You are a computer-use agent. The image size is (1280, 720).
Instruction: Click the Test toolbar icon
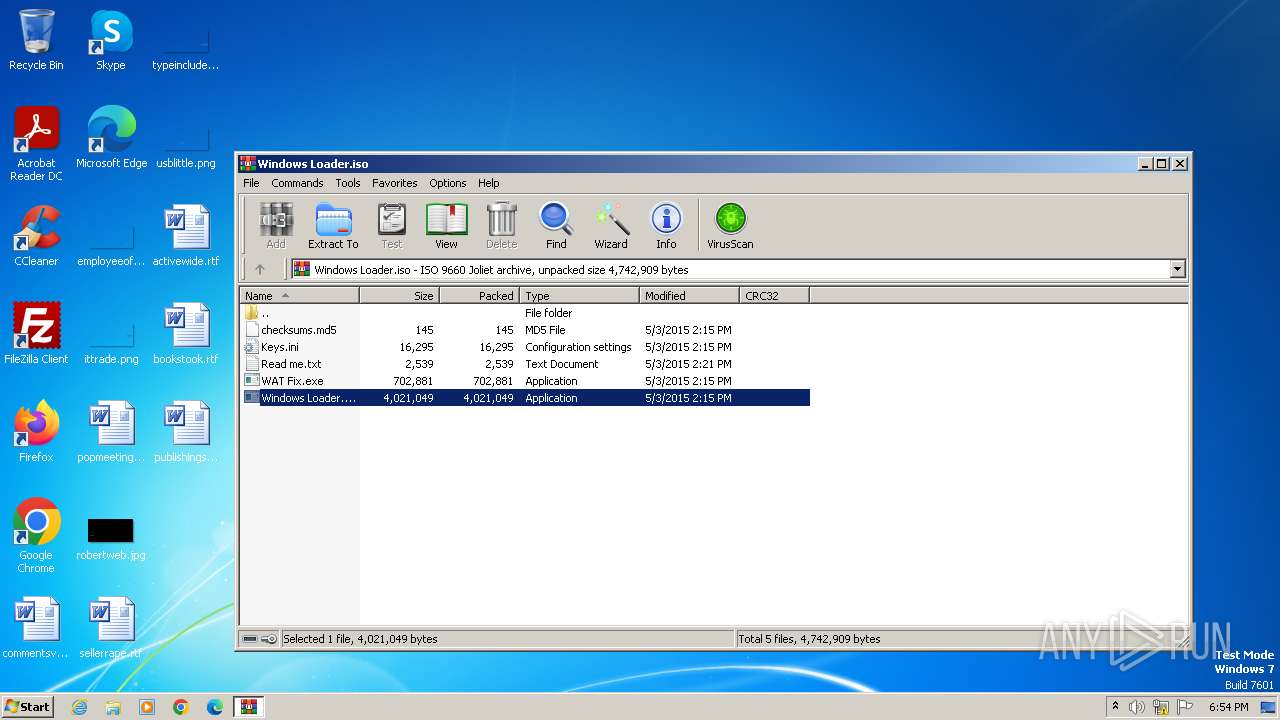392,225
